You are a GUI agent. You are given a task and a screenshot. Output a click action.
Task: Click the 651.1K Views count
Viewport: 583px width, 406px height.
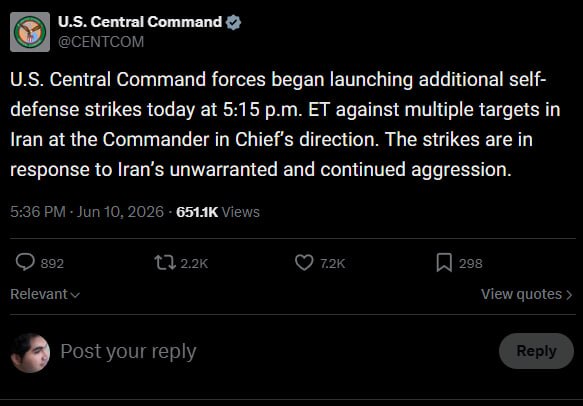pyautogui.click(x=218, y=212)
